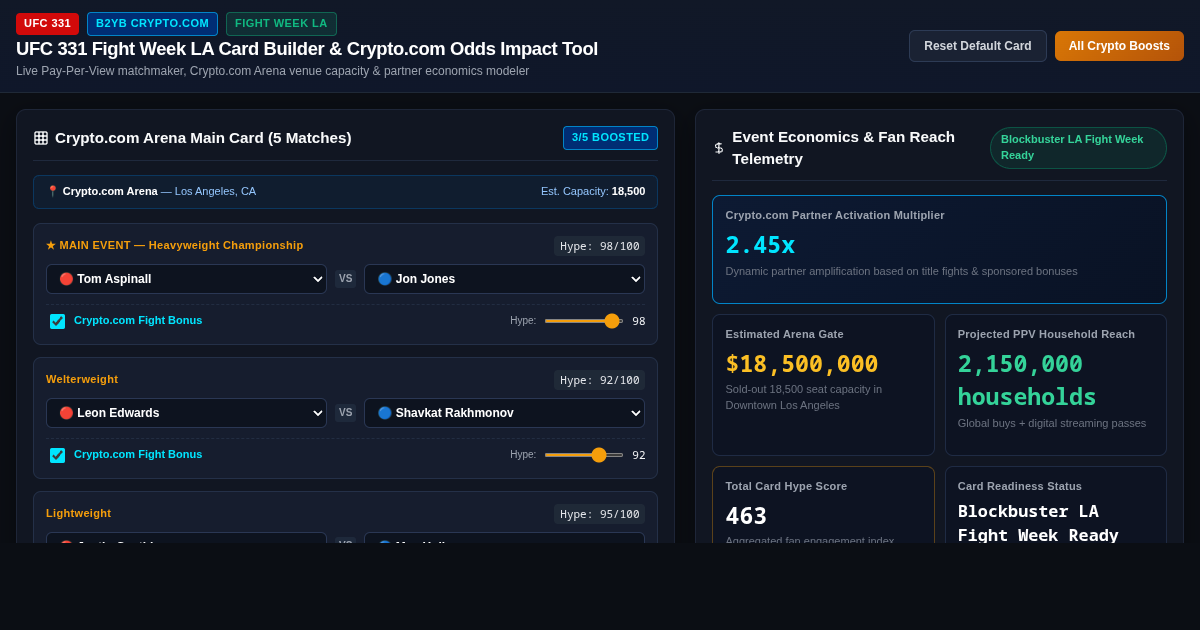
Task: Click the UFC 331 red badge
Action: pyautogui.click(x=47, y=24)
